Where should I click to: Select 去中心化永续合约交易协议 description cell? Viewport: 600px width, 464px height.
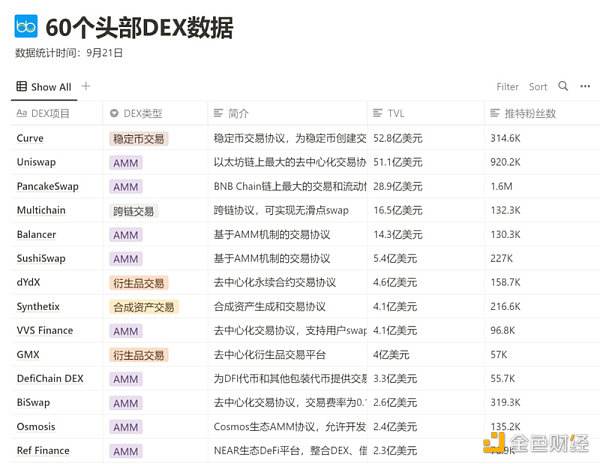point(287,282)
